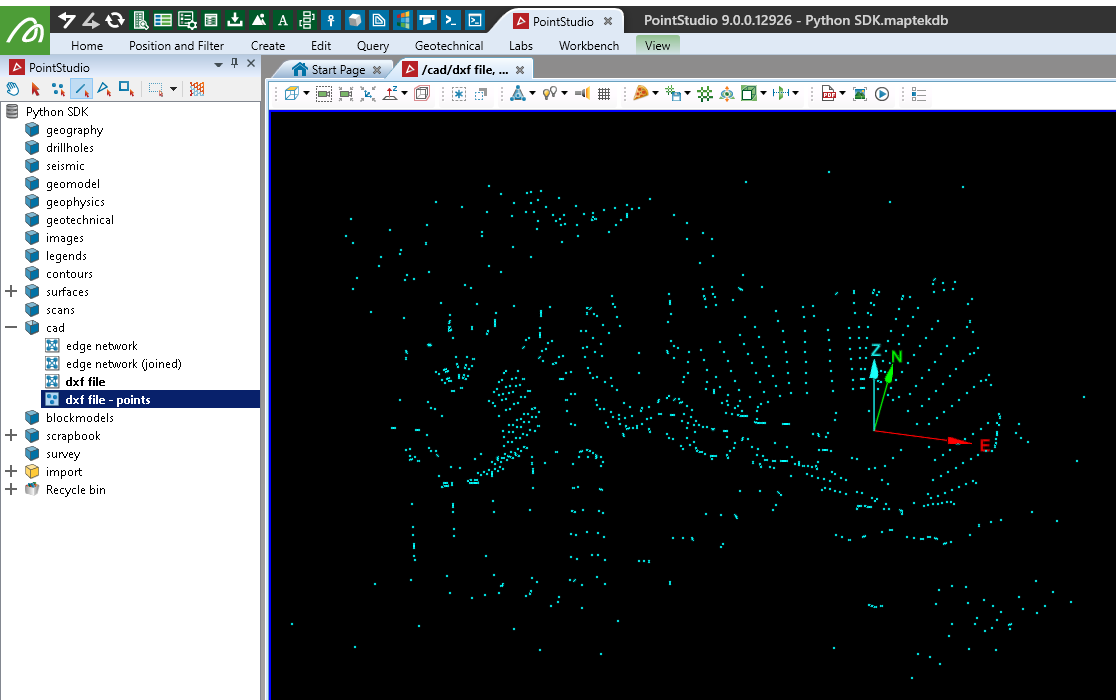This screenshot has width=1116, height=700.
Task: Close the /cad/dxf file view tab
Action: 520,70
